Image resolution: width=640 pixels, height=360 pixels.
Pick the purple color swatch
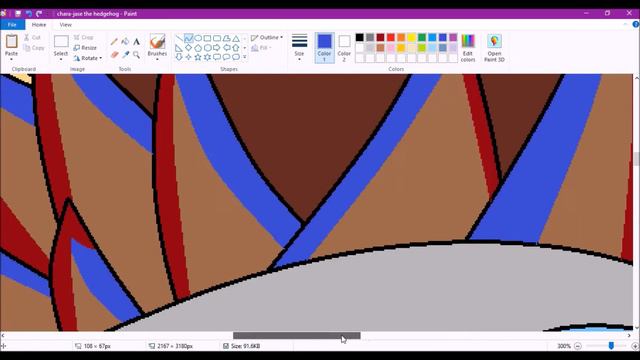click(453, 38)
